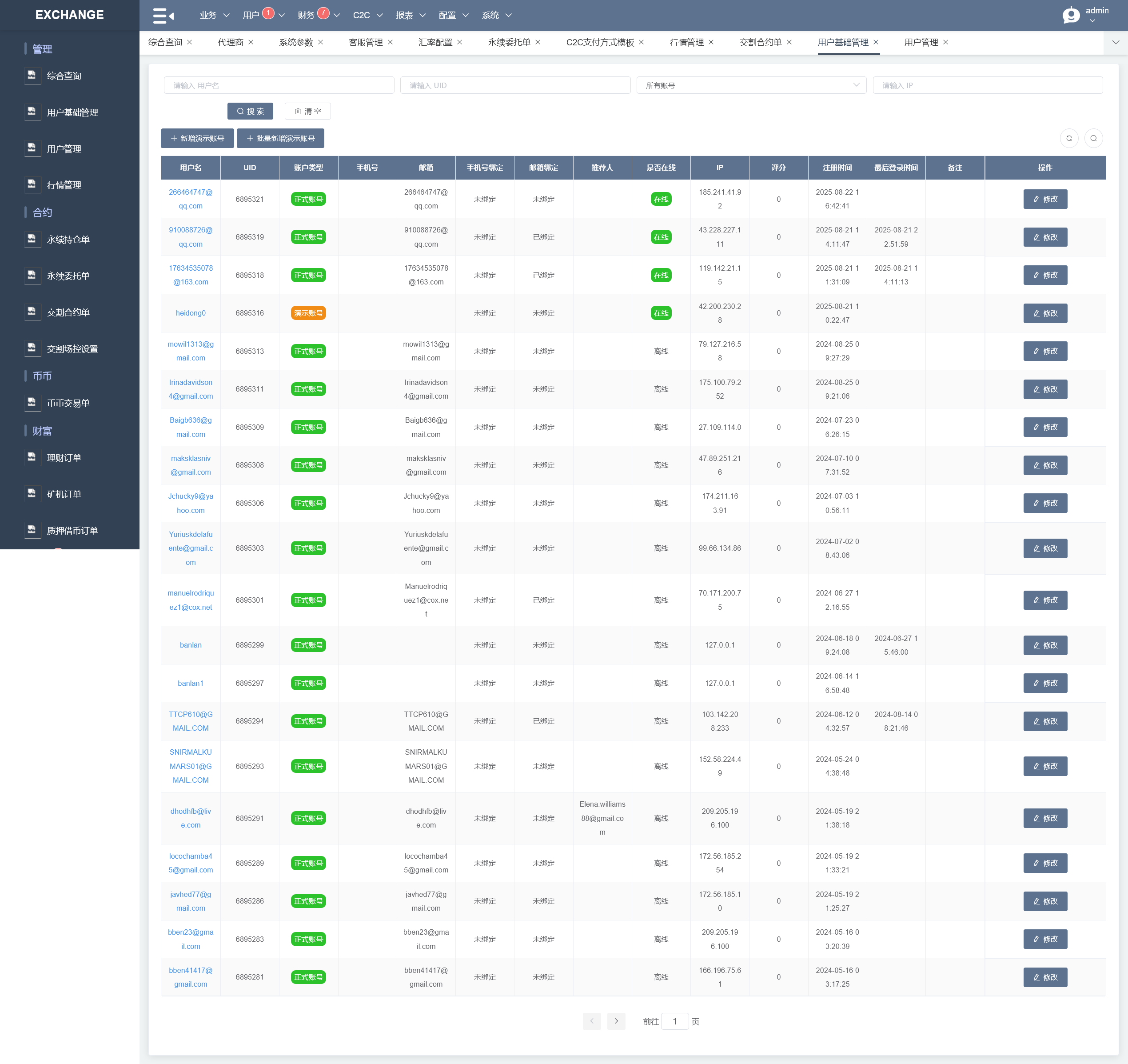
Task: Go to next page arrow
Action: pyautogui.click(x=616, y=1021)
